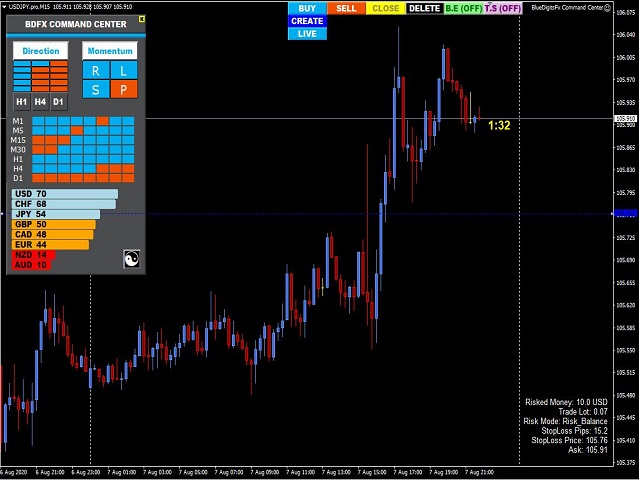Click the USD 70 strength bar
Viewport: 640px width, 480px height.
(65, 194)
